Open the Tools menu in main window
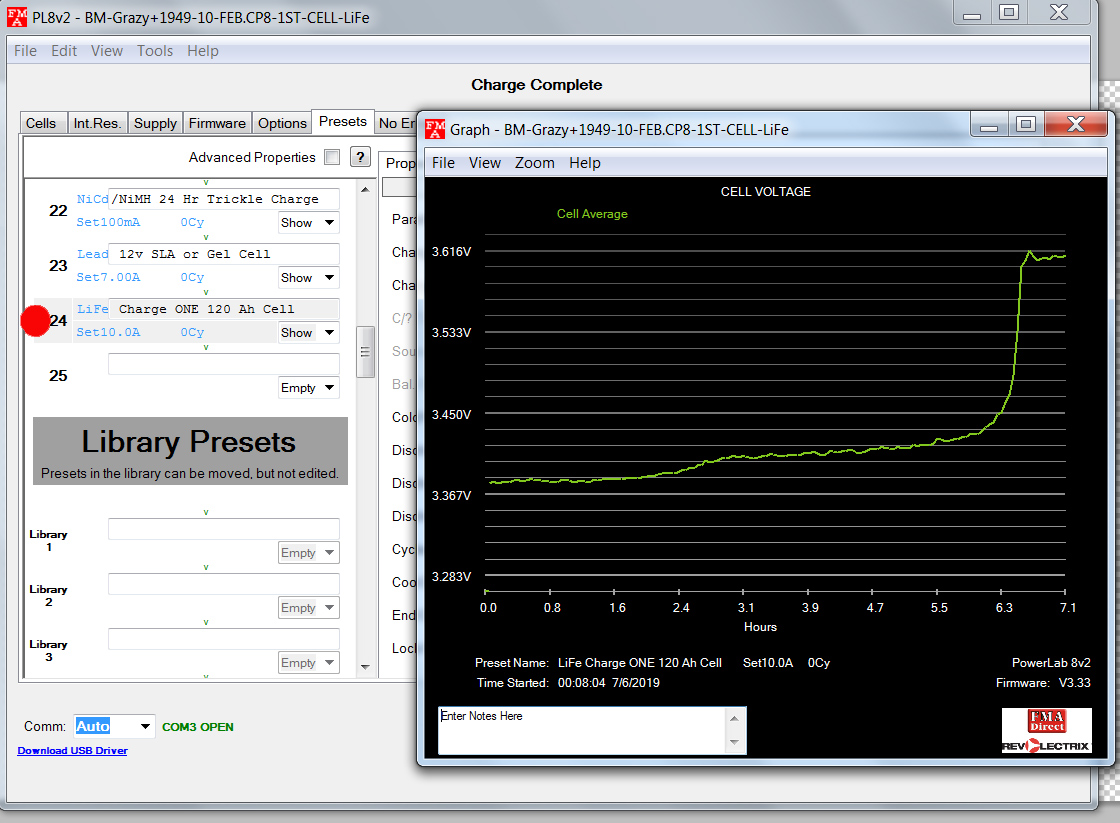 pyautogui.click(x=155, y=51)
